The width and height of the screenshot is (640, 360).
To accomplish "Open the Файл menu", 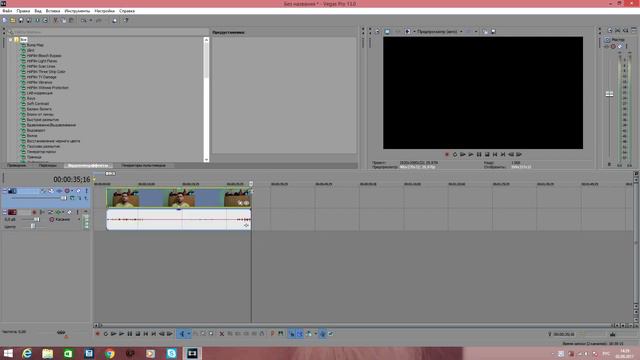I will click(7, 11).
